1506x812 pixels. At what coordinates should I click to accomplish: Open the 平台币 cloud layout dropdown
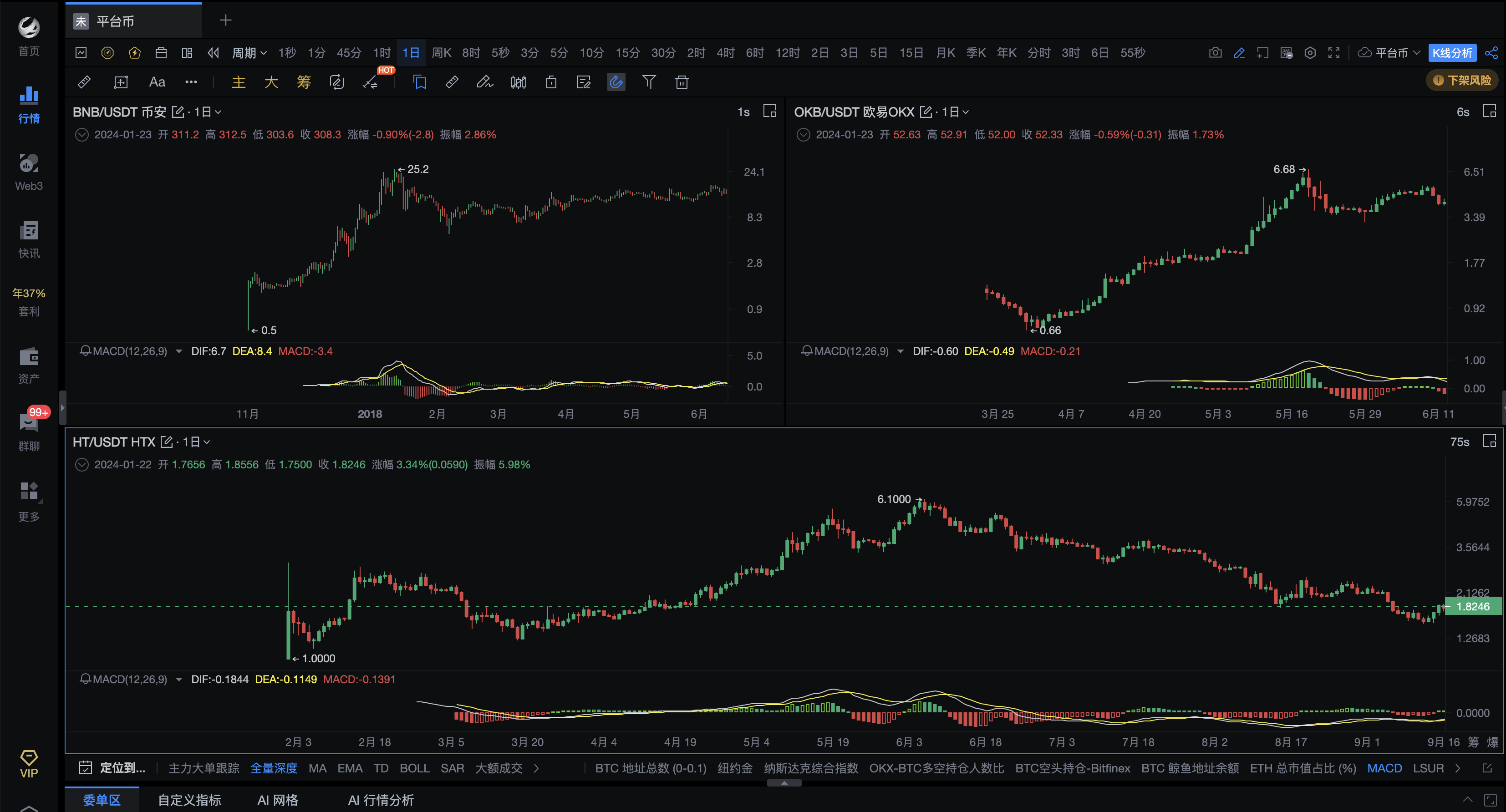pos(1389,53)
